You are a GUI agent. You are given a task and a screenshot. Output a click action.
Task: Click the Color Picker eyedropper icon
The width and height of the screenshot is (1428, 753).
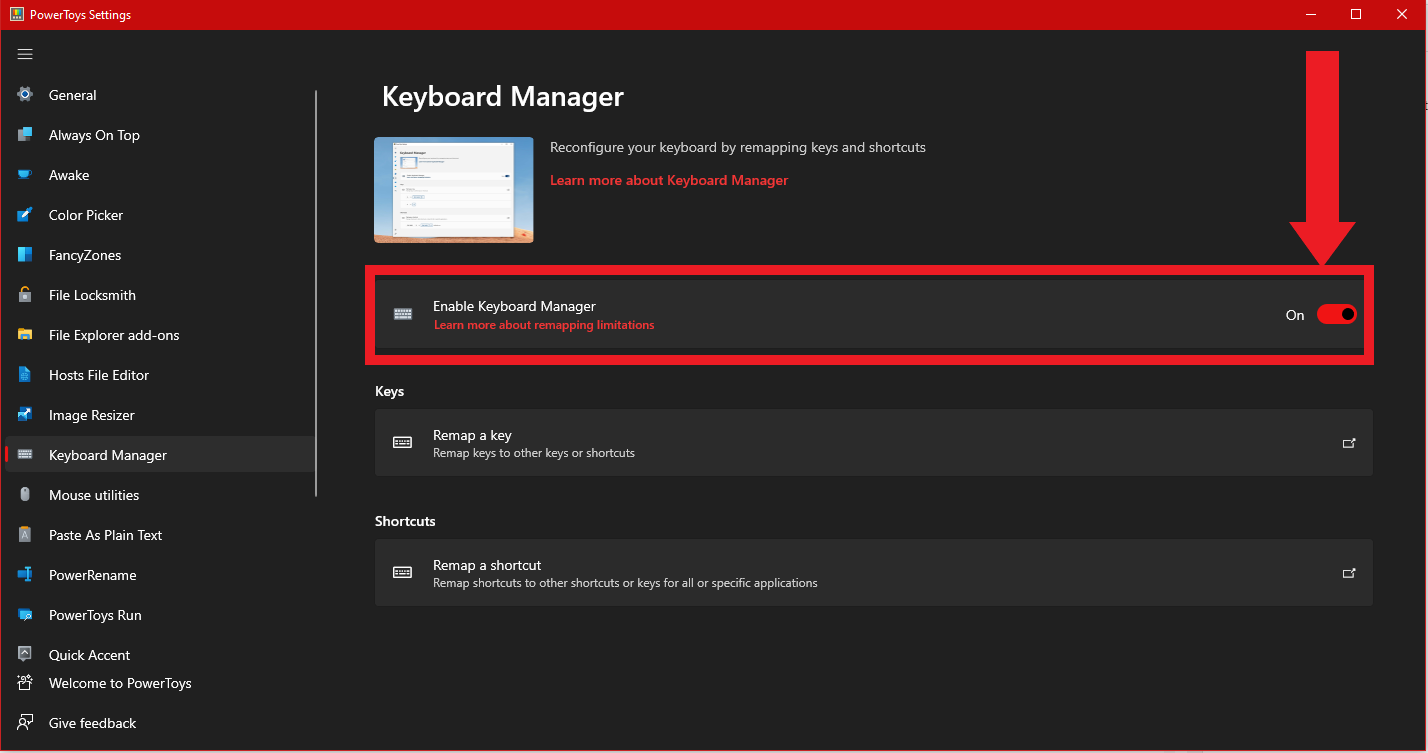25,215
